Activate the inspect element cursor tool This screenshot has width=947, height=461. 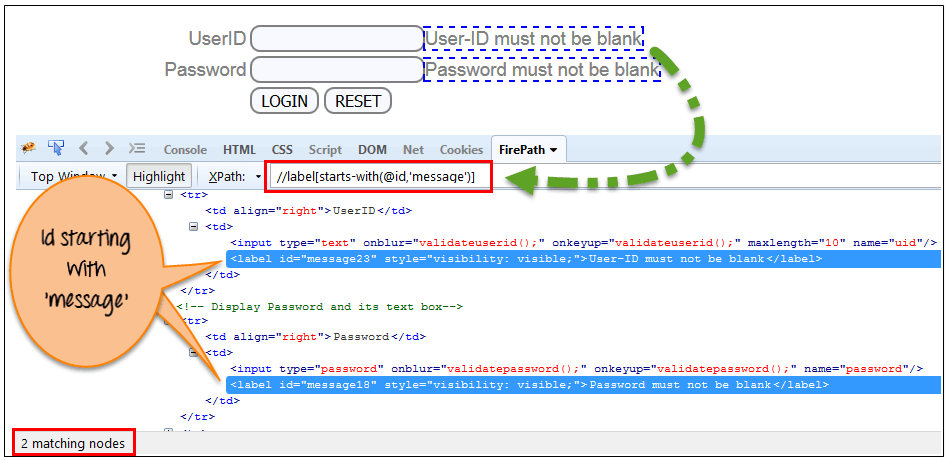click(x=56, y=148)
